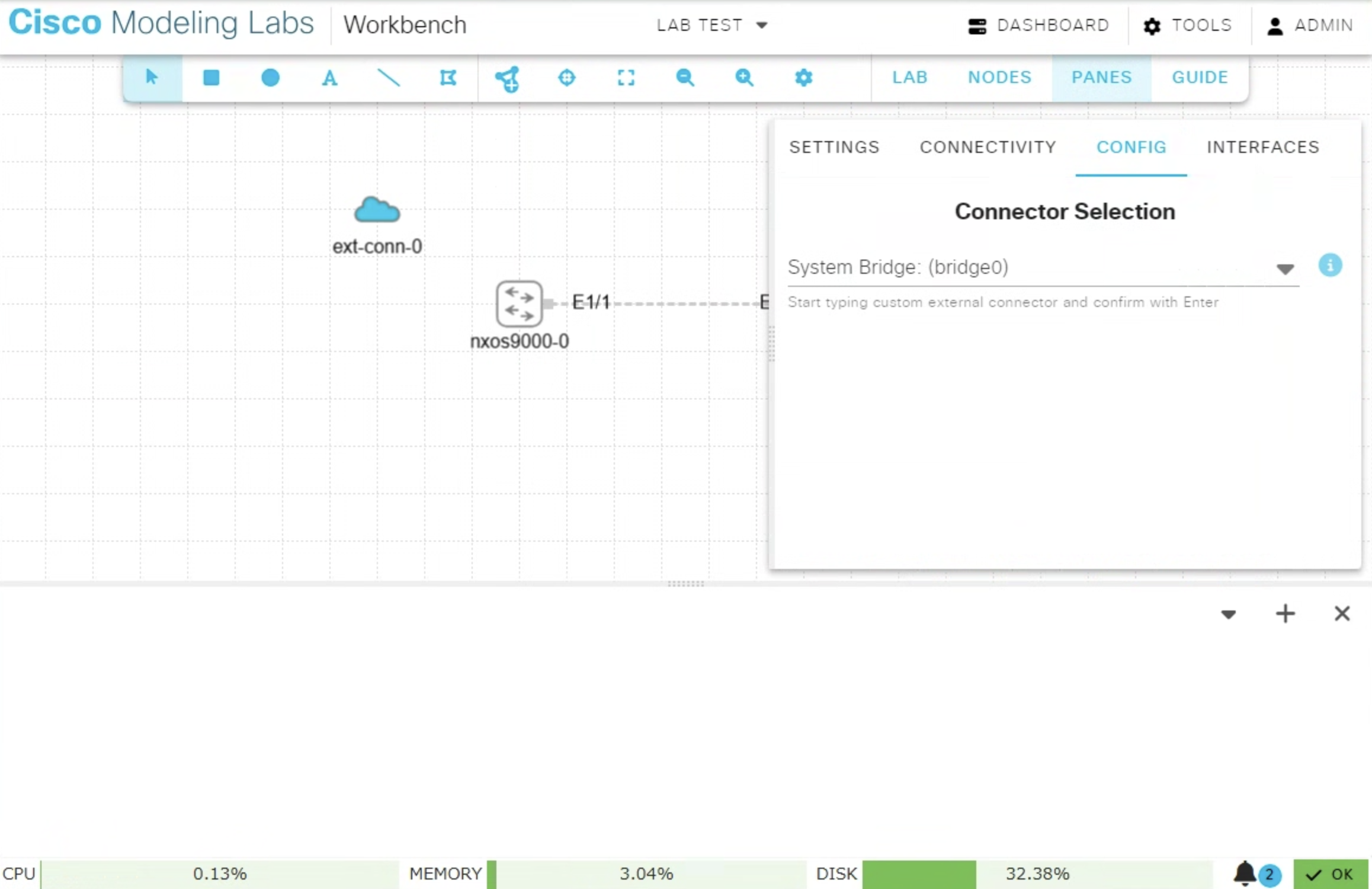Viewport: 1372px width, 889px height.
Task: Open the LAB TEST dropdown menu
Action: pos(712,25)
